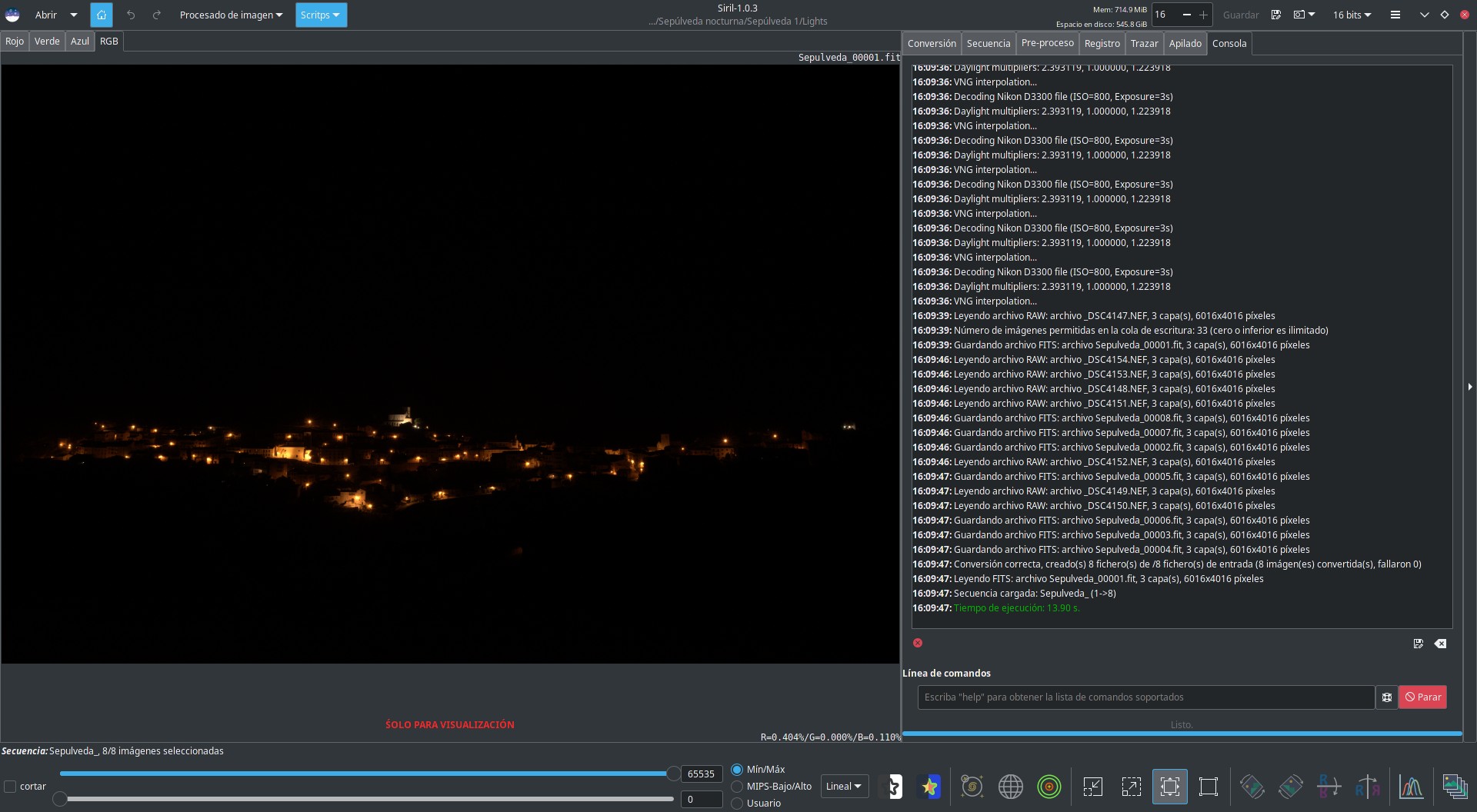Switch to the Verde channel tab
The width and height of the screenshot is (1477, 812).
(47, 42)
